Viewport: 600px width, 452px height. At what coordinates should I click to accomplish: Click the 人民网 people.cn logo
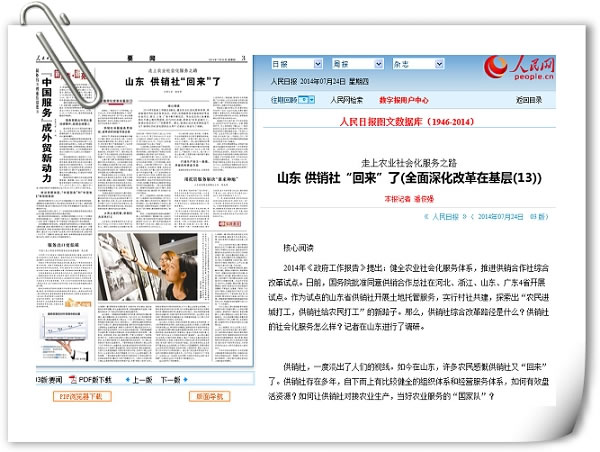(519, 68)
